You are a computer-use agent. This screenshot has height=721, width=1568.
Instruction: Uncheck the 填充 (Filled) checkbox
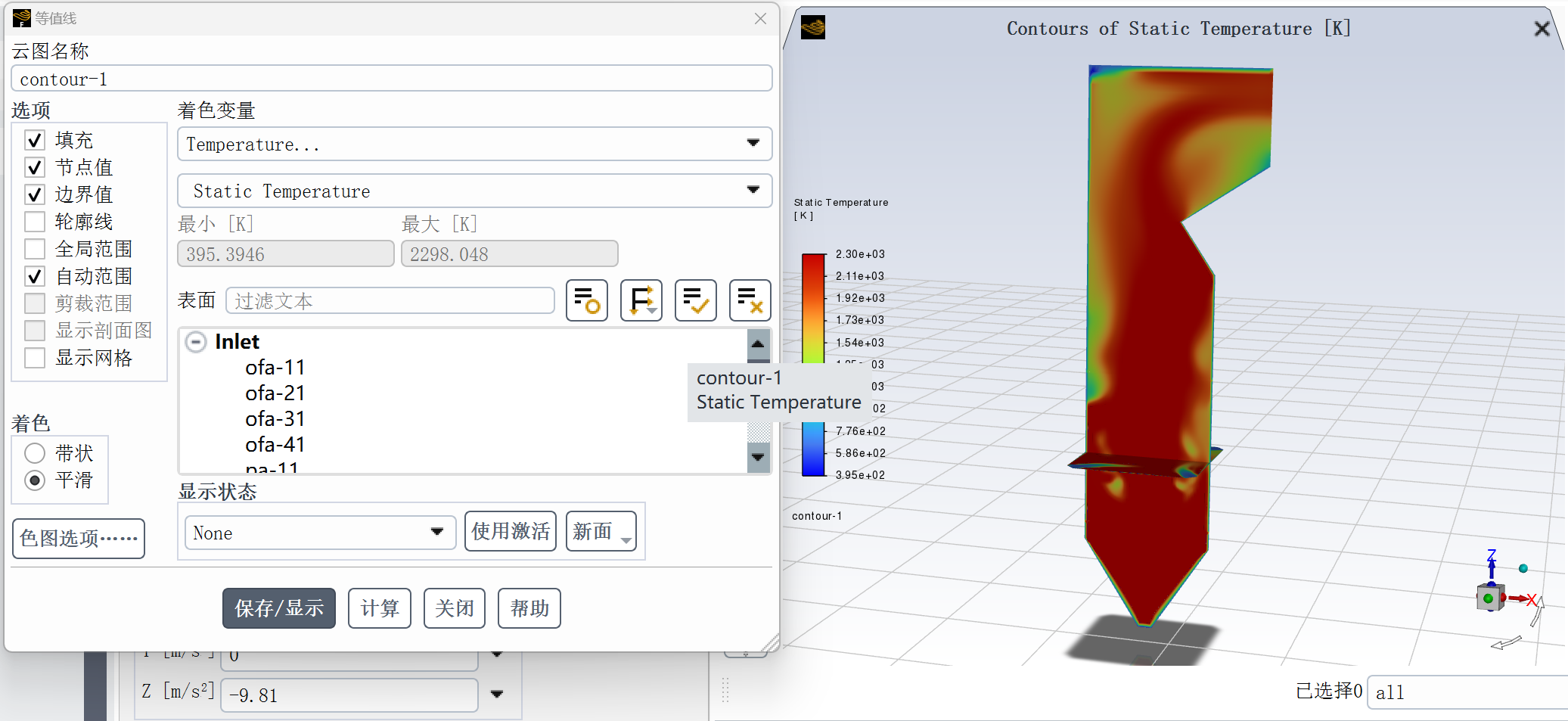pos(35,140)
